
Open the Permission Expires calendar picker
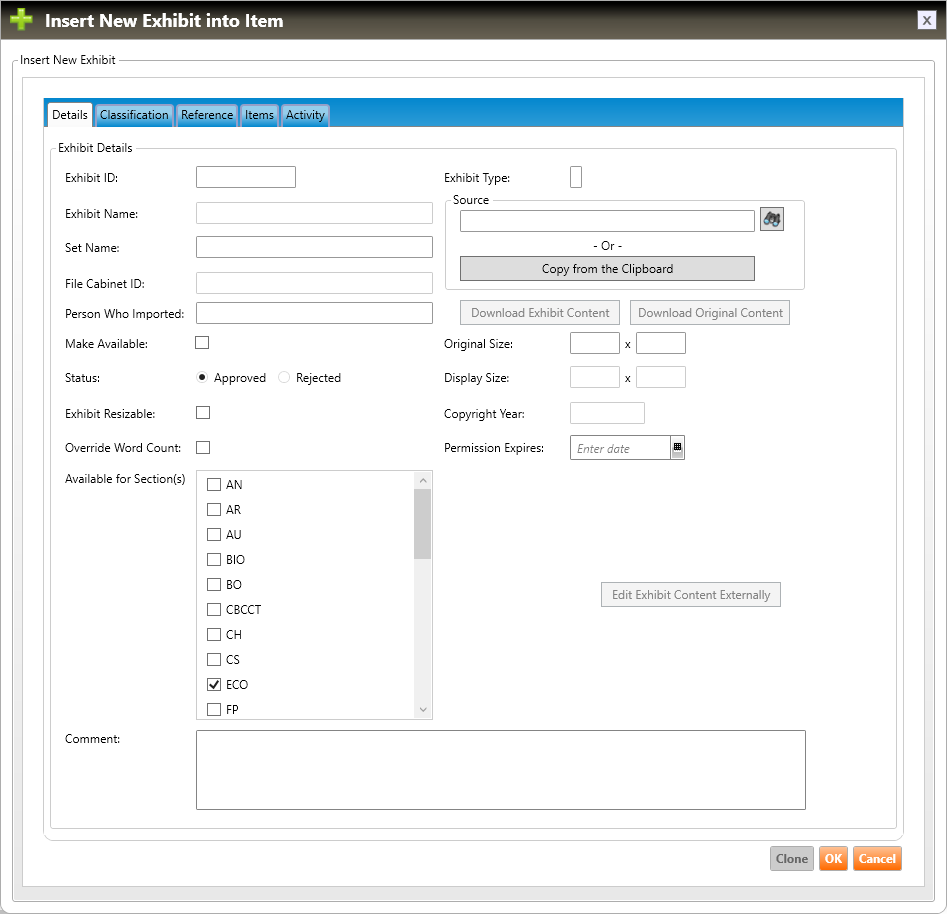click(677, 448)
